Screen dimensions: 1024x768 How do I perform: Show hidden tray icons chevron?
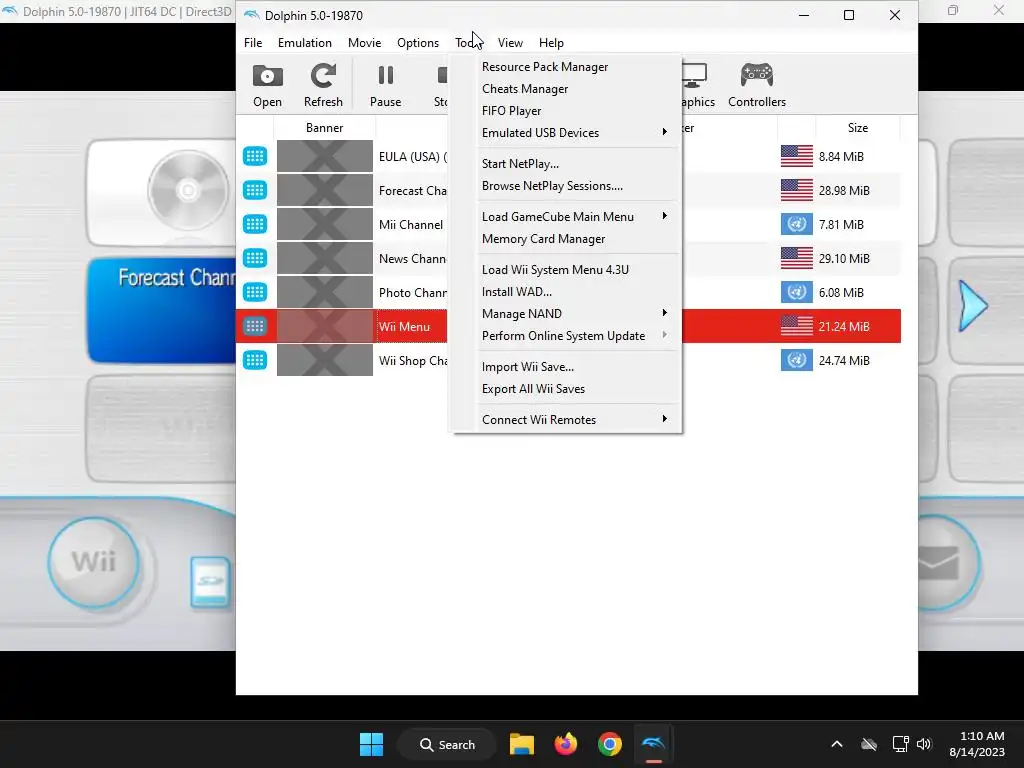tap(837, 744)
